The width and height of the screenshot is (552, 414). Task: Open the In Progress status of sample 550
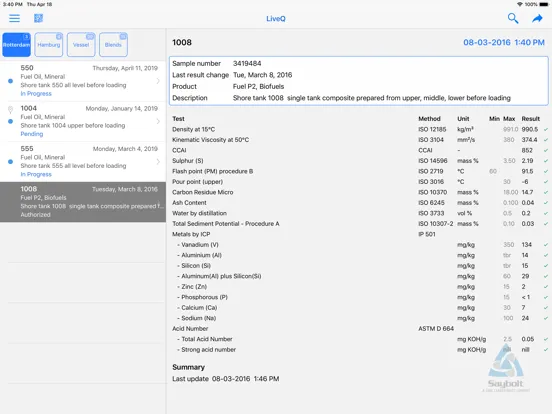coord(36,94)
